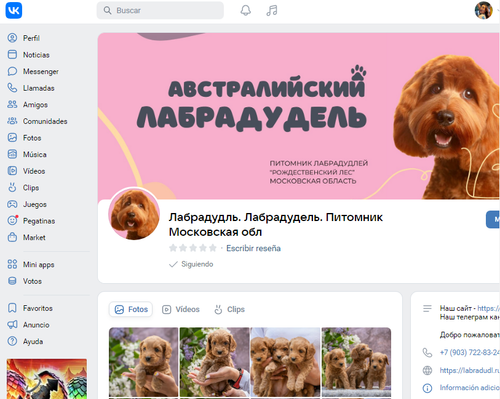
Task: Click the Messenger chat bubble icon
Action: pyautogui.click(x=12, y=71)
